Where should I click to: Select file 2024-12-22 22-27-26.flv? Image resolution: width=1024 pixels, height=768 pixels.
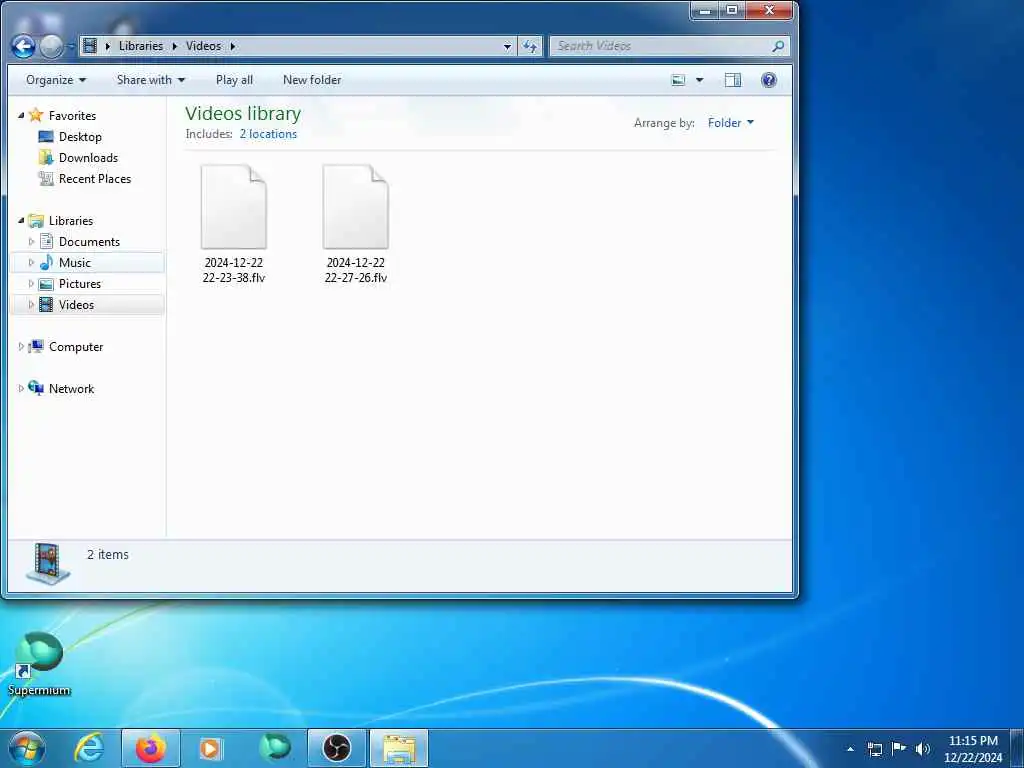tap(356, 224)
